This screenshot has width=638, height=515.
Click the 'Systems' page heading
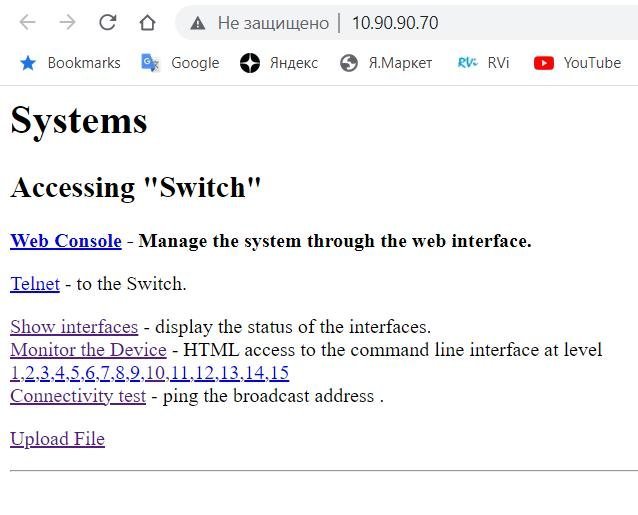click(79, 121)
